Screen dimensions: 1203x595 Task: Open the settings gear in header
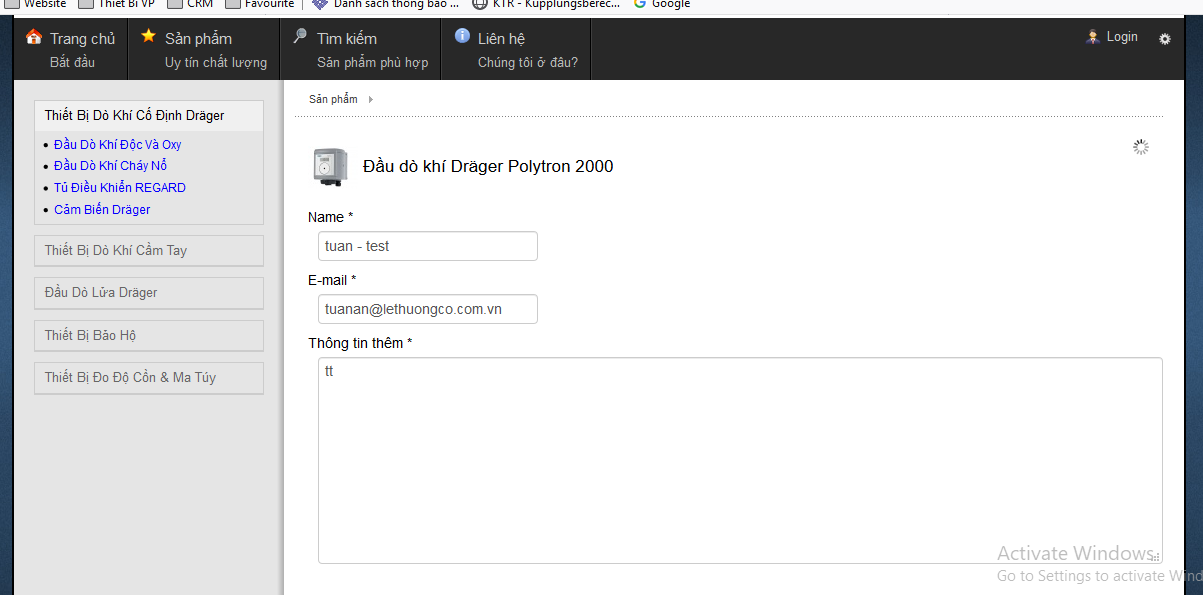1165,39
